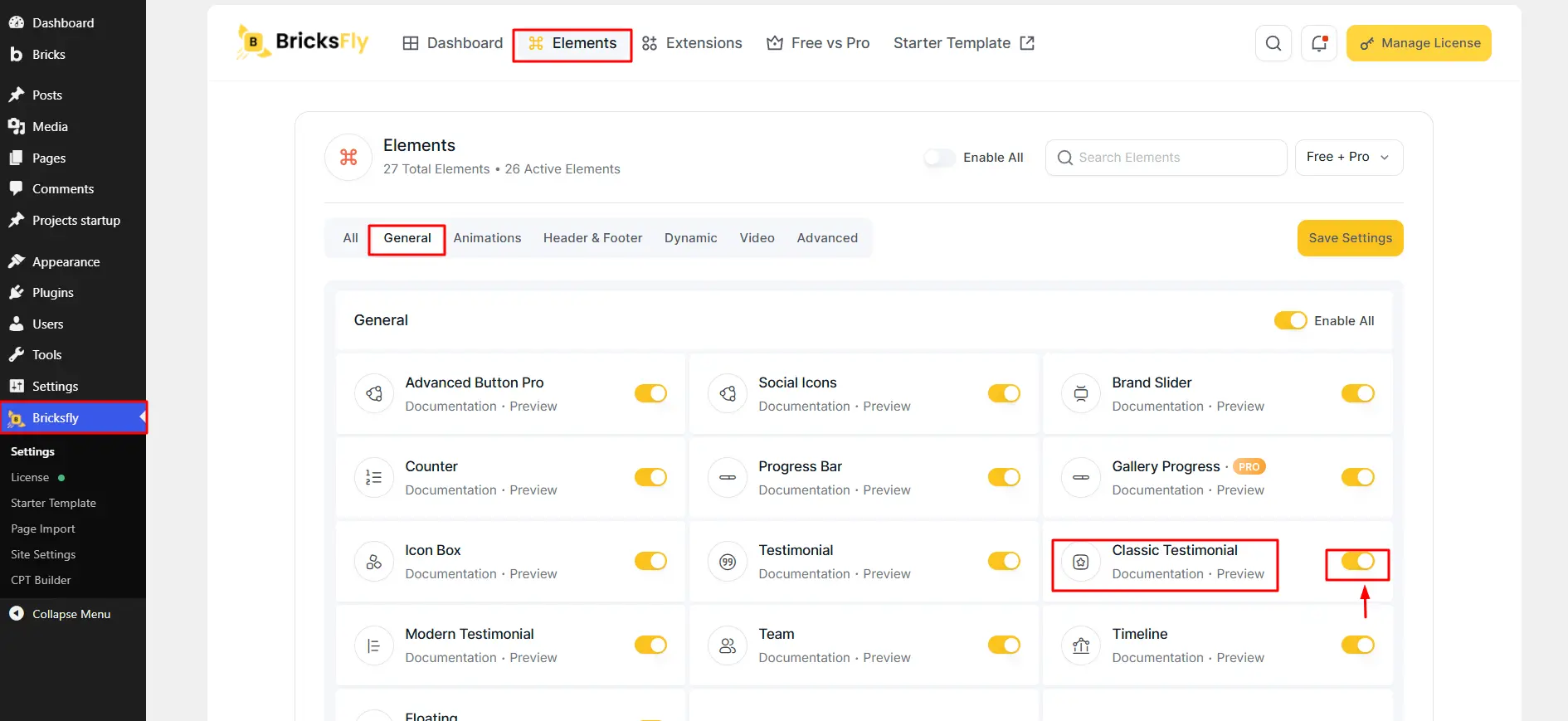Click the Progress Bar element icon
1568x721 pixels.
pos(728,477)
